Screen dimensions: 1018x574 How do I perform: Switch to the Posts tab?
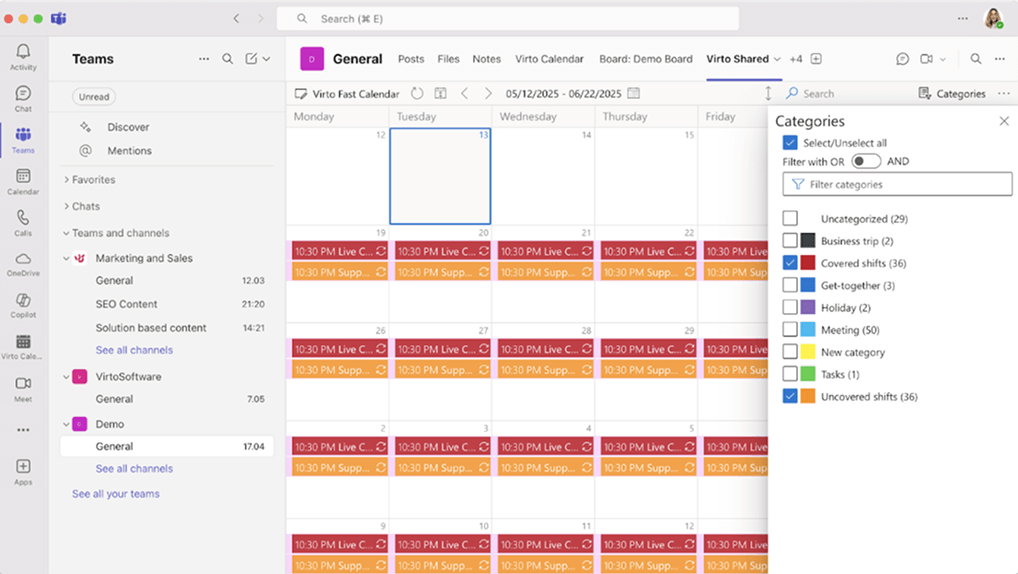tap(411, 59)
